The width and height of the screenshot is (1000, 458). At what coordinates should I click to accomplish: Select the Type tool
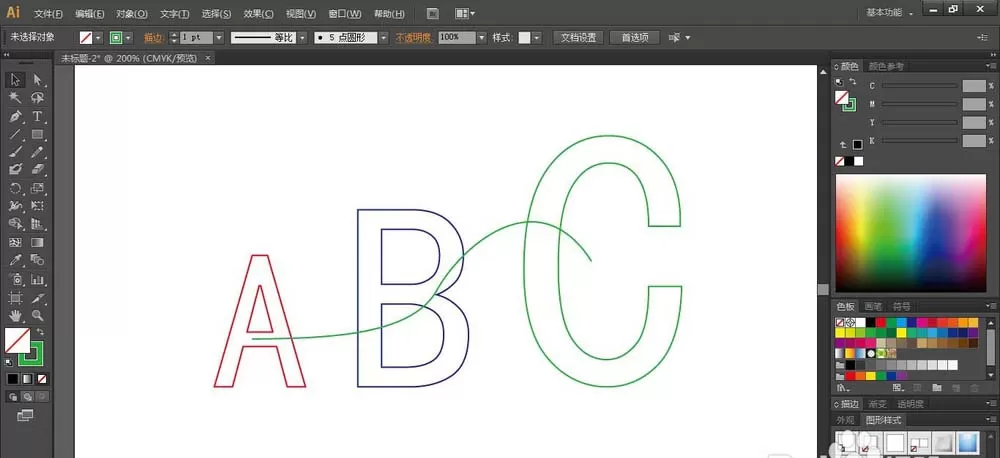(x=38, y=116)
